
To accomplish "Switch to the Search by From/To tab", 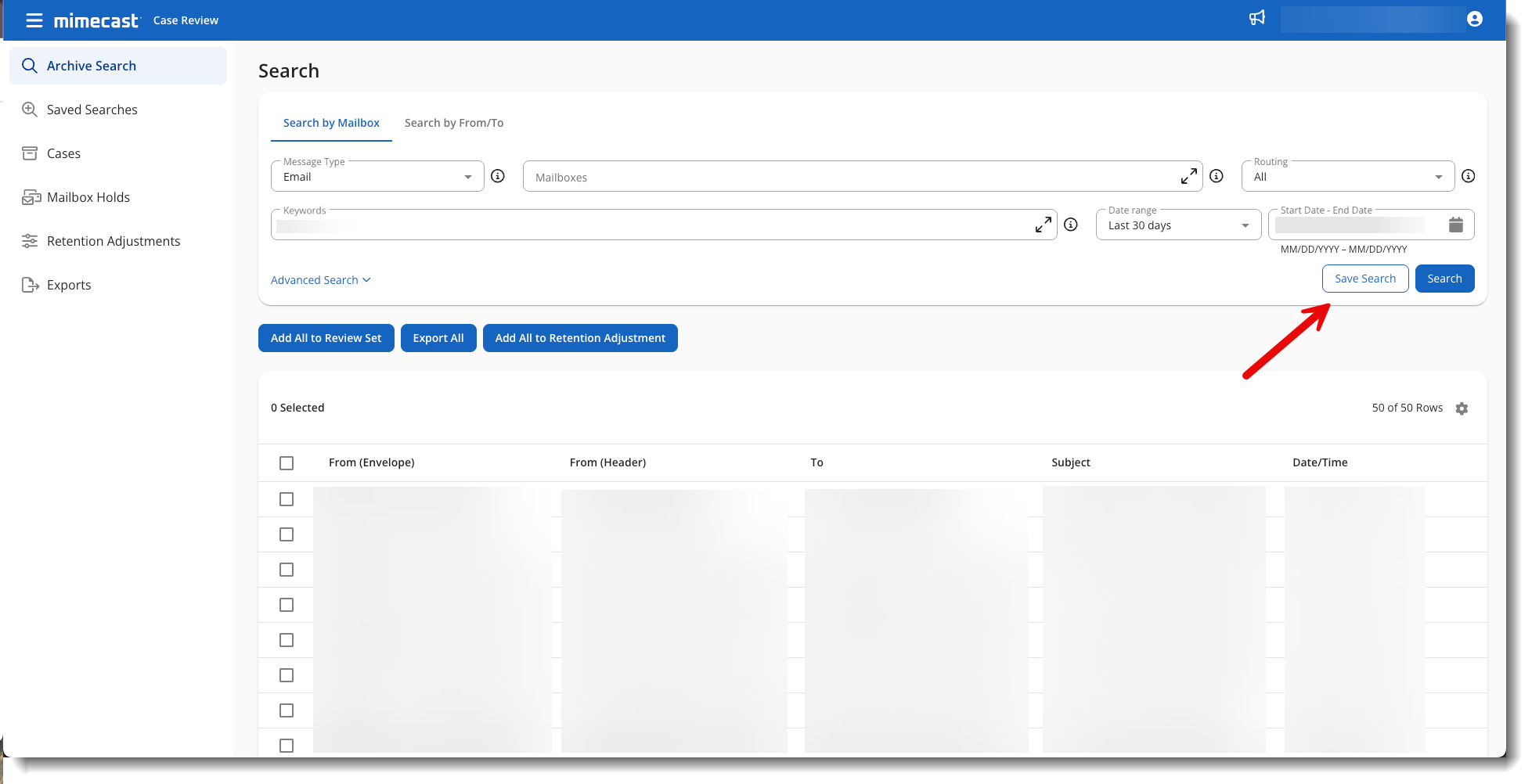I will (454, 123).
